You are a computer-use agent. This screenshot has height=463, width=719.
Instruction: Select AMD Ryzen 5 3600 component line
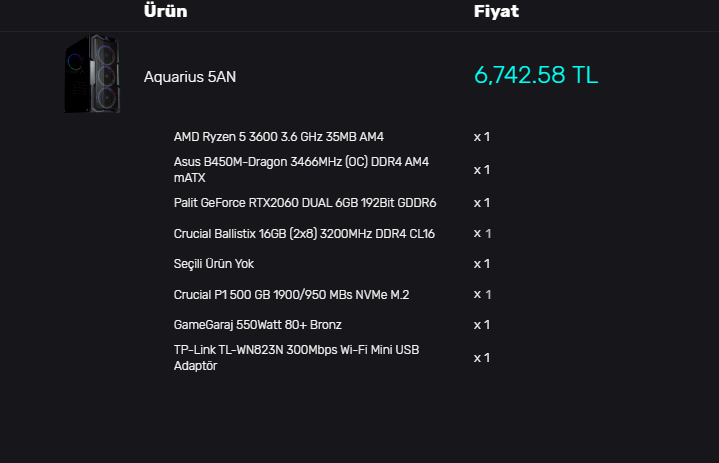click(279, 137)
